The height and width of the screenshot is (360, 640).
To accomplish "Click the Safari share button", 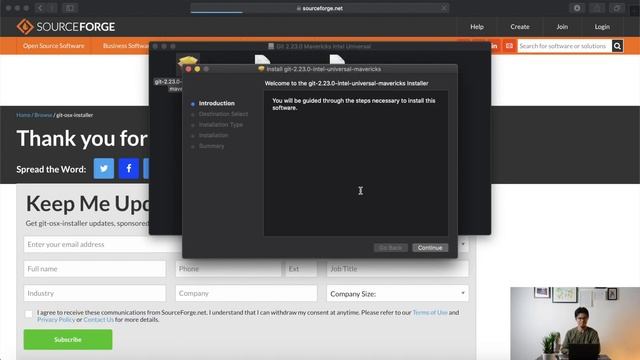I will pos(596,8).
